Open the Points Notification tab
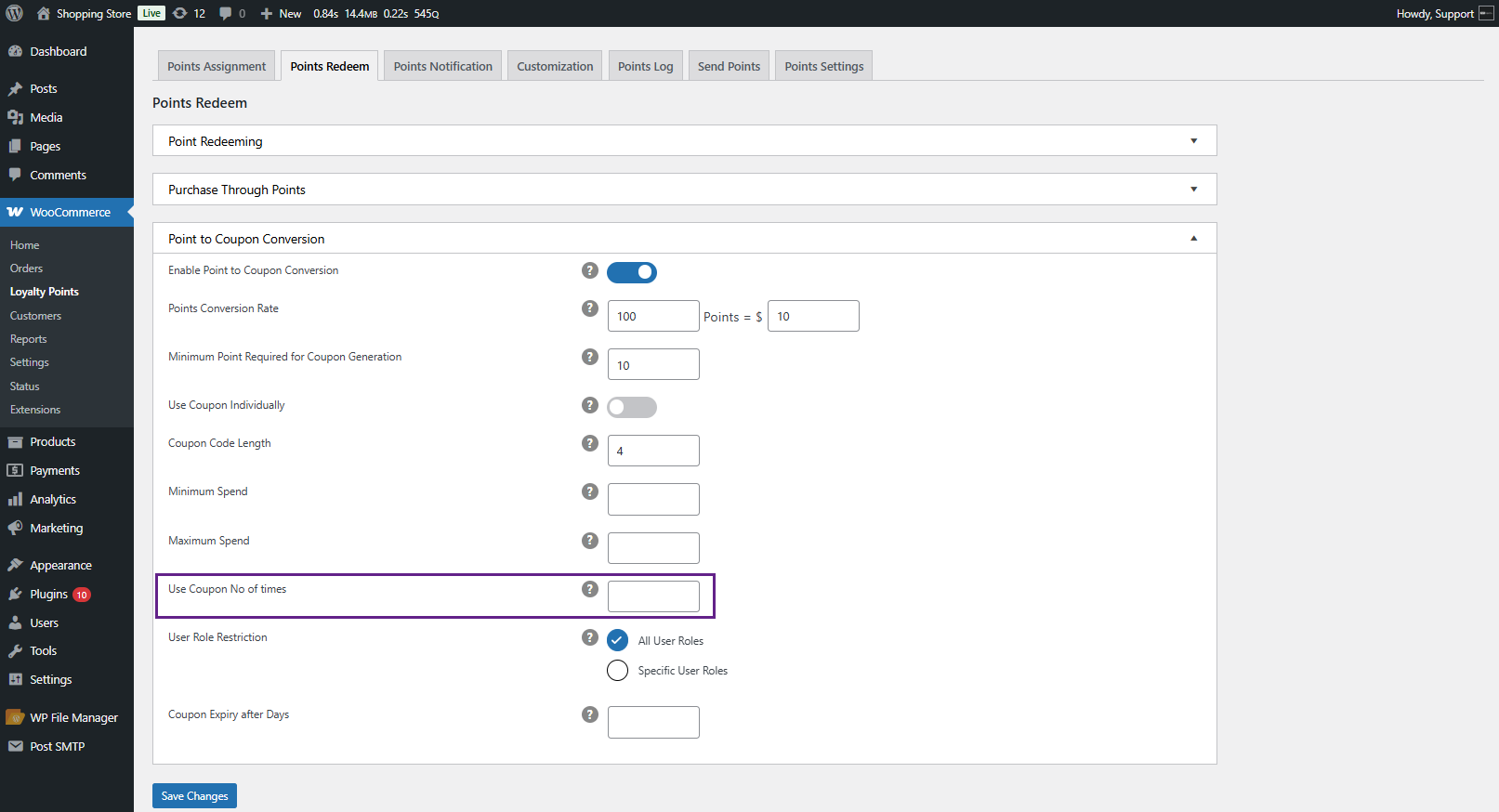The width and height of the screenshot is (1499, 812). tap(443, 66)
